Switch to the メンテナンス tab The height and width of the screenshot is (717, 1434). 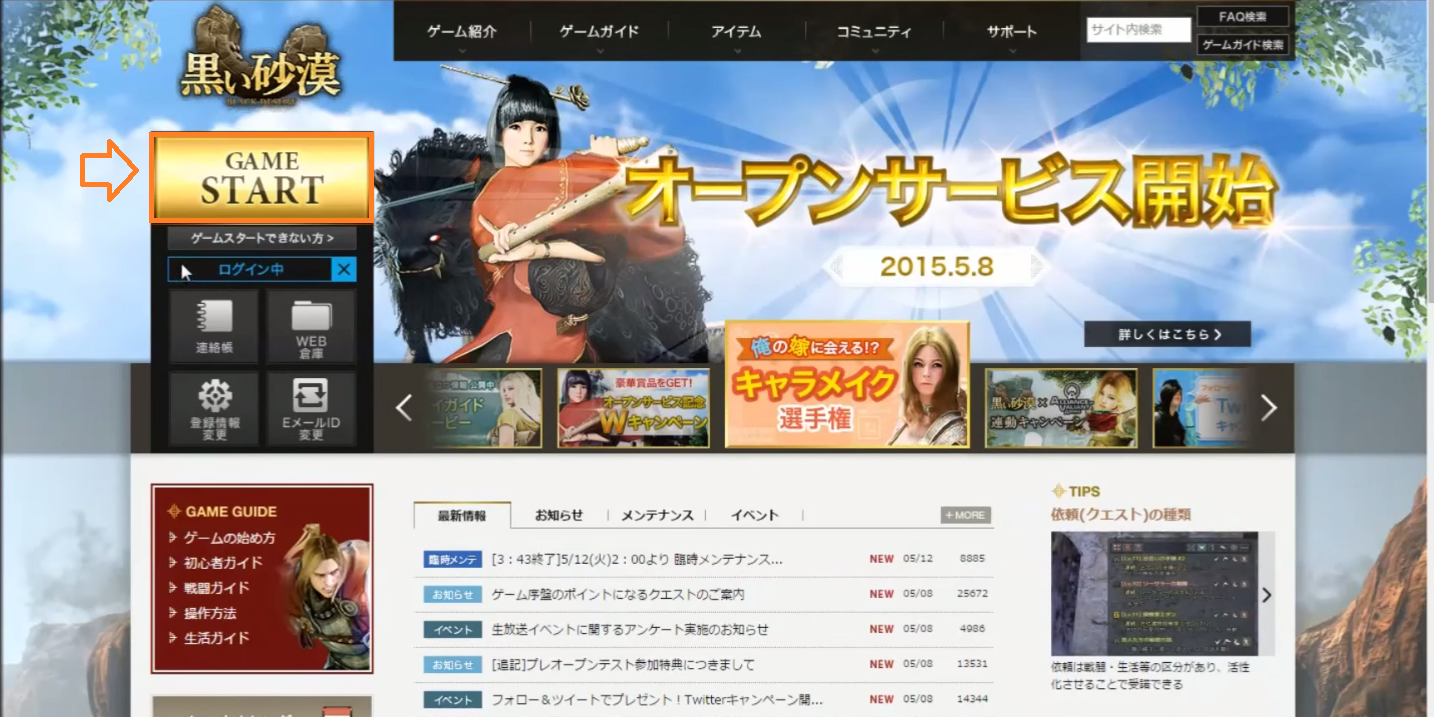[x=656, y=515]
